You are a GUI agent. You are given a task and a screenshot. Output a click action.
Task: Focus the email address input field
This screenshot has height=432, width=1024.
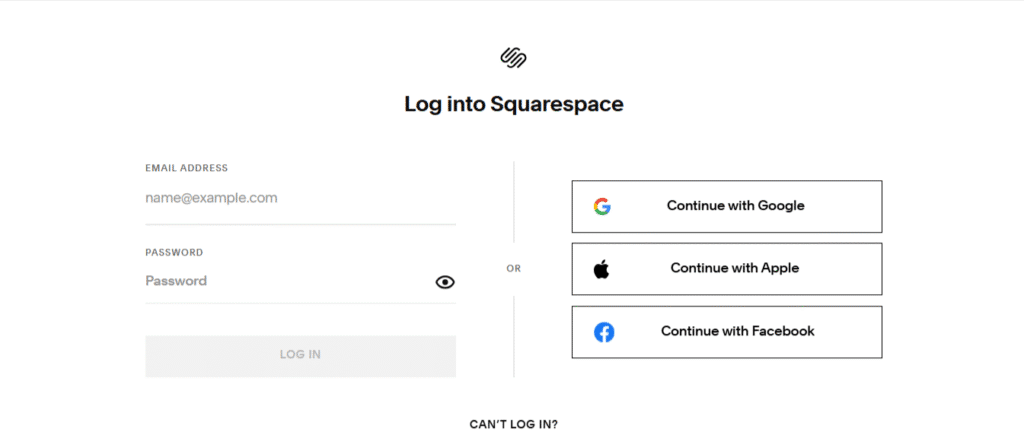pyautogui.click(x=300, y=198)
